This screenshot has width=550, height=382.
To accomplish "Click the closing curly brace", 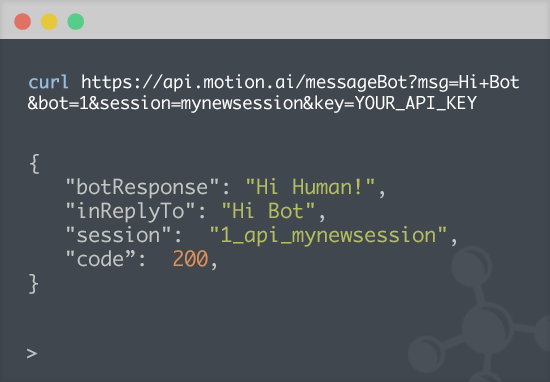I will point(33,283).
